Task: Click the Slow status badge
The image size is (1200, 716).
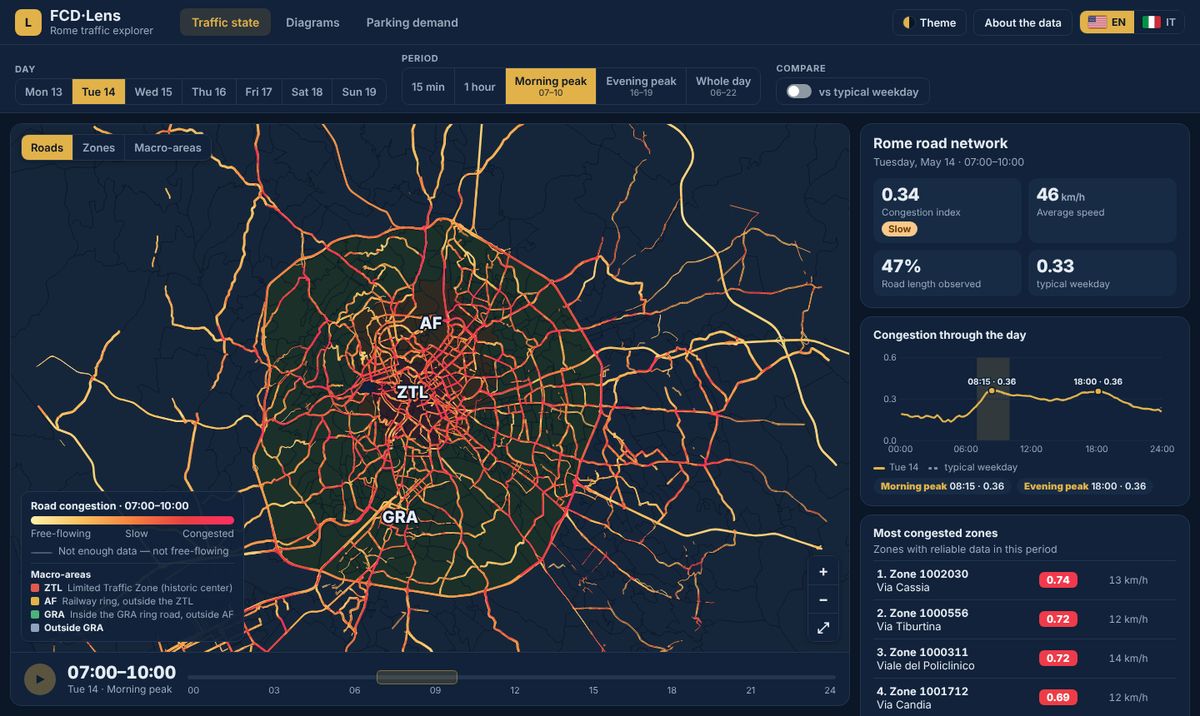Action: tap(899, 229)
